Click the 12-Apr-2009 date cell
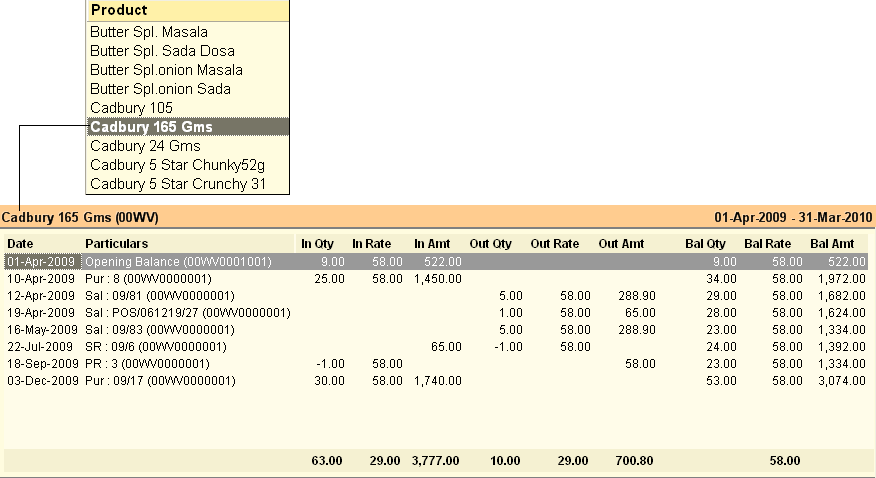Viewport: 876px width, 478px height. click(x=41, y=295)
